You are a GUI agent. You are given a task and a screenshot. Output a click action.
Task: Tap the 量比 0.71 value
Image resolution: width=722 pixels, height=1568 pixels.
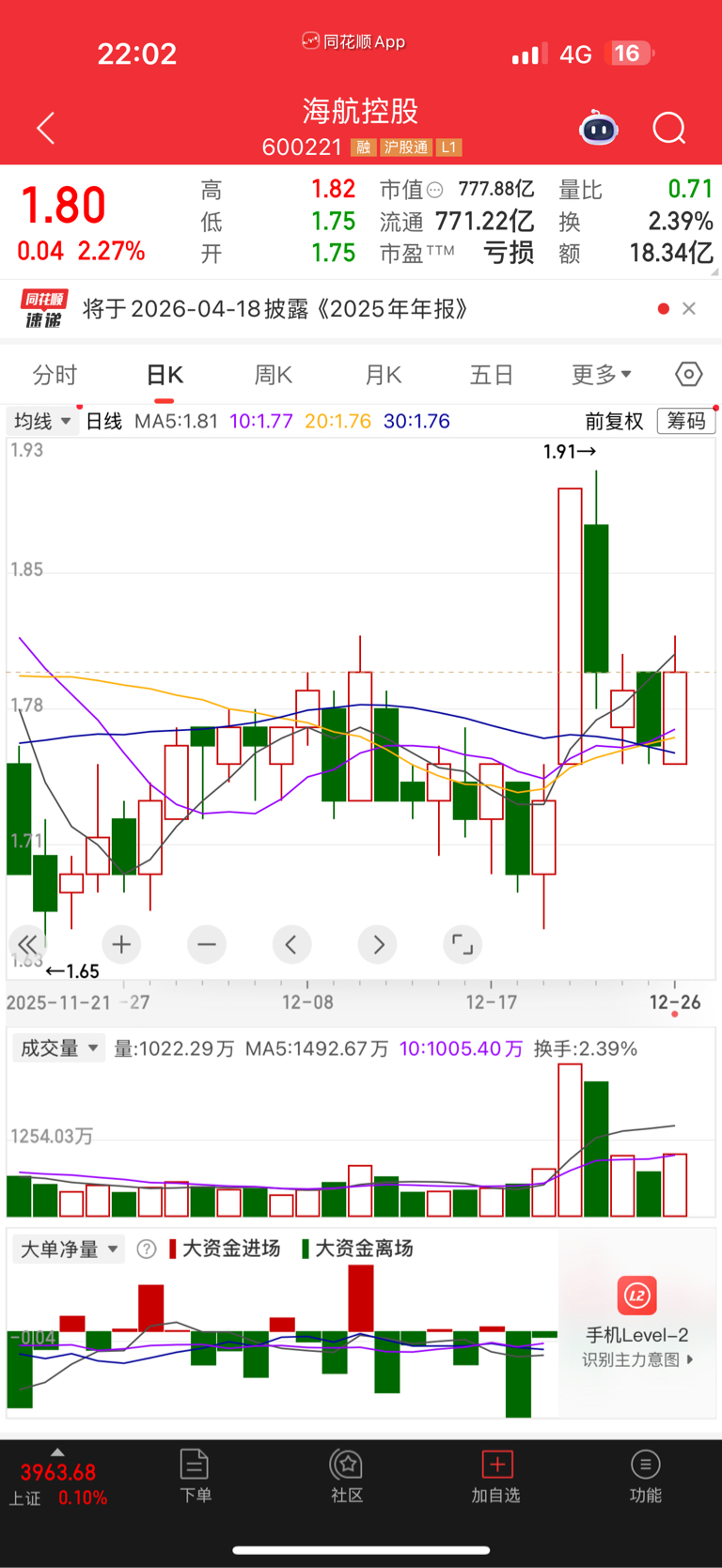point(690,189)
